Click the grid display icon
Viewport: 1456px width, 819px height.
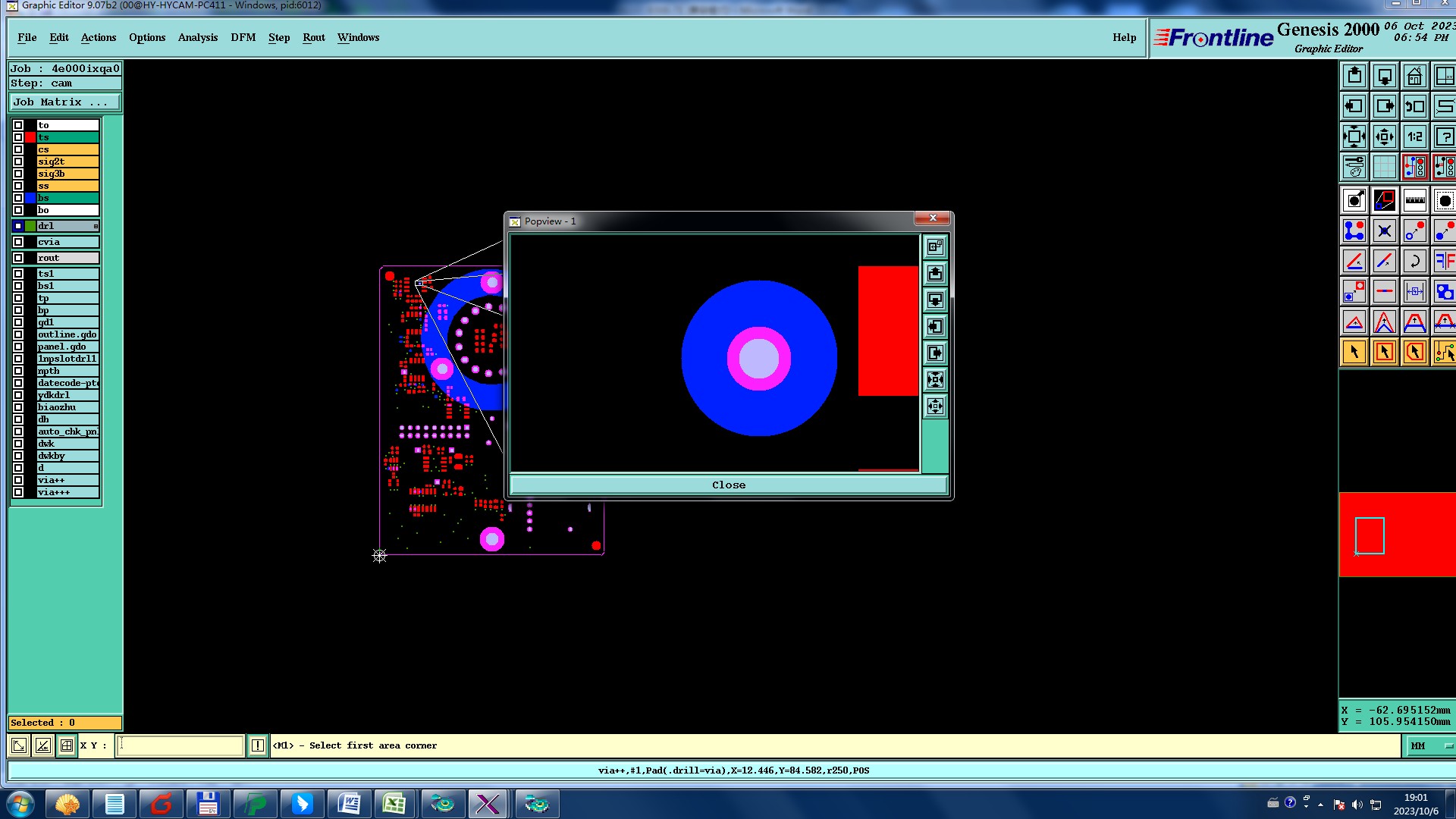(x=1384, y=167)
